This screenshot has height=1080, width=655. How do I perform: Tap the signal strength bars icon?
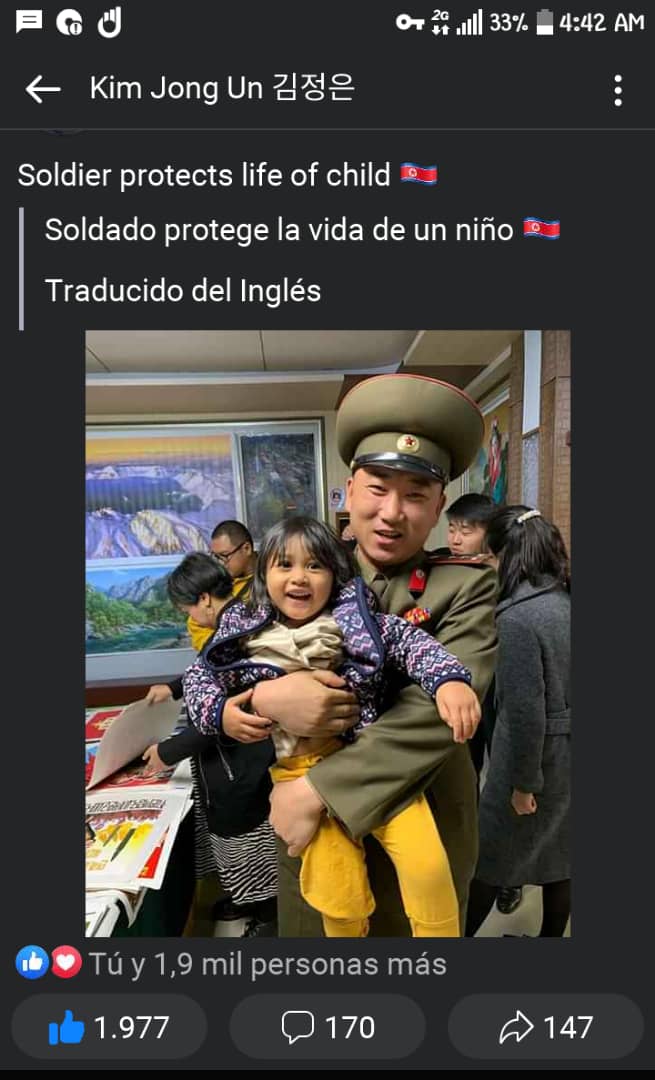470,23
